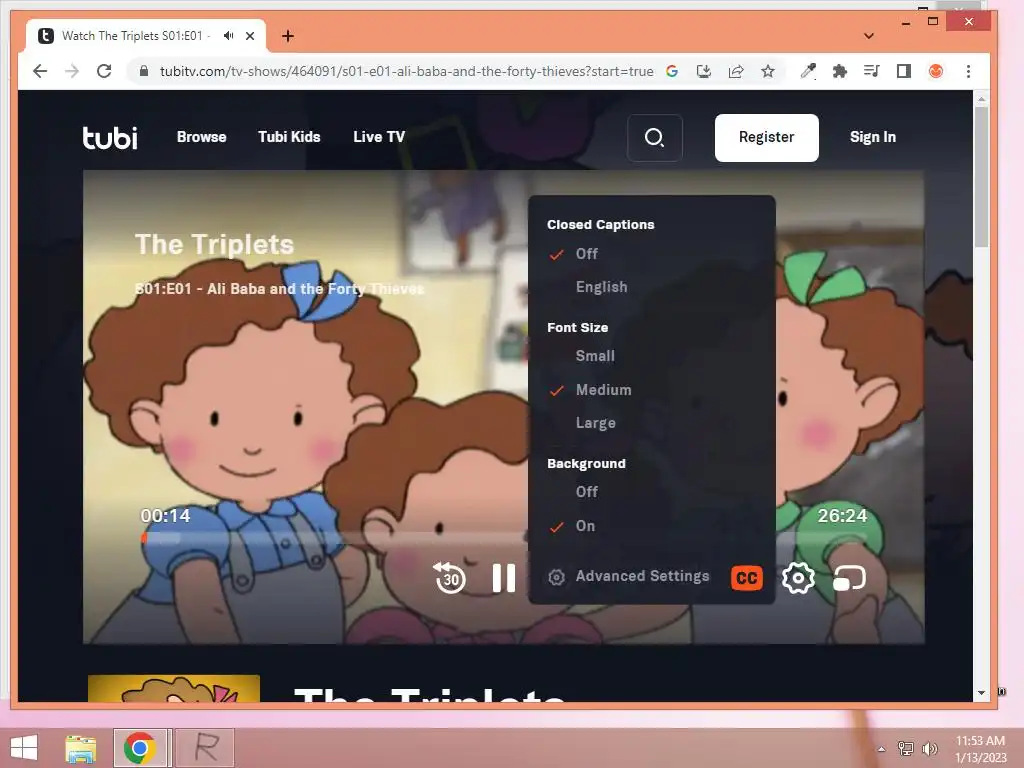Open the Extensions puzzle icon
The width and height of the screenshot is (1024, 768).
[x=840, y=71]
